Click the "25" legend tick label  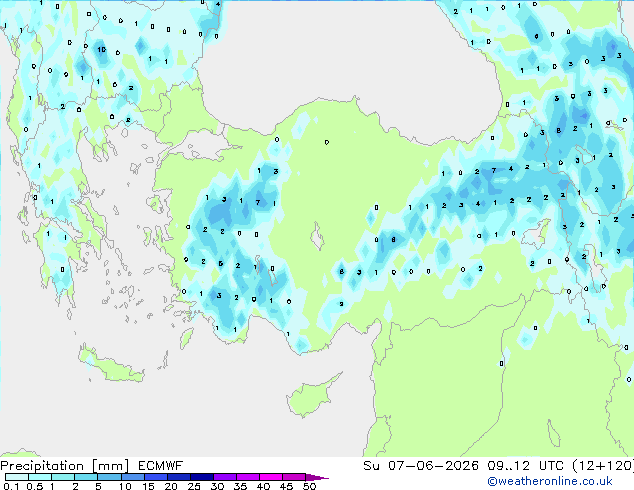point(194,486)
